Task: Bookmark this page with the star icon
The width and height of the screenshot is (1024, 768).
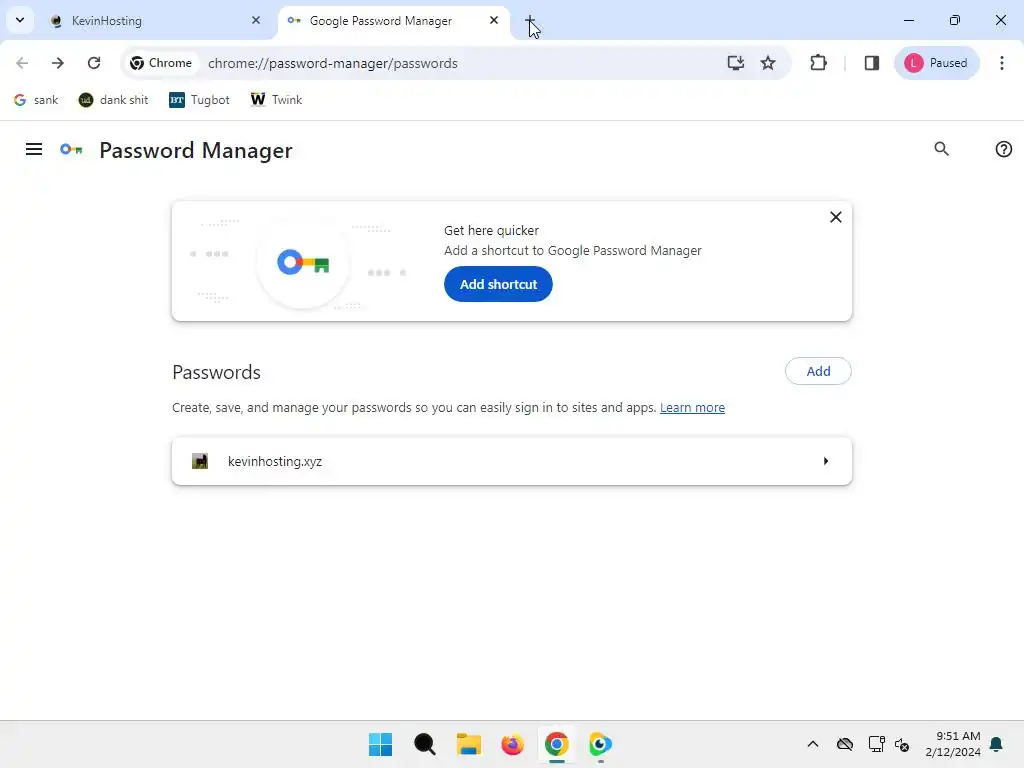Action: pyautogui.click(x=768, y=63)
